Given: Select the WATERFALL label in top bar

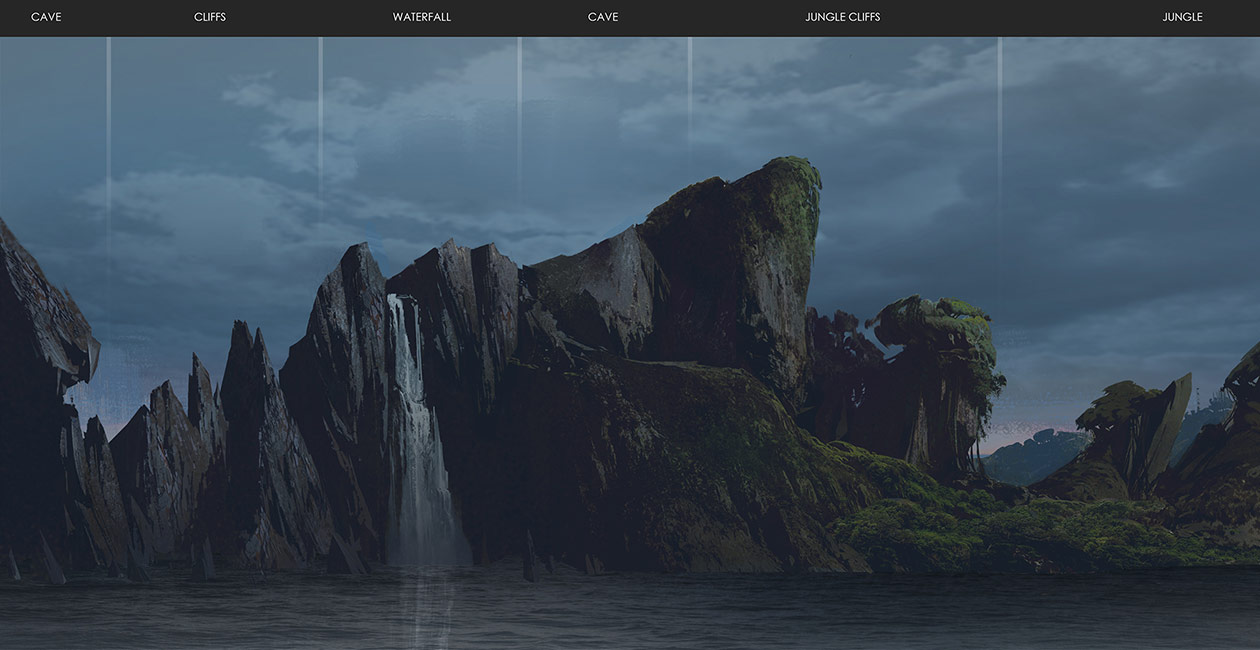Looking at the screenshot, I should pos(421,17).
